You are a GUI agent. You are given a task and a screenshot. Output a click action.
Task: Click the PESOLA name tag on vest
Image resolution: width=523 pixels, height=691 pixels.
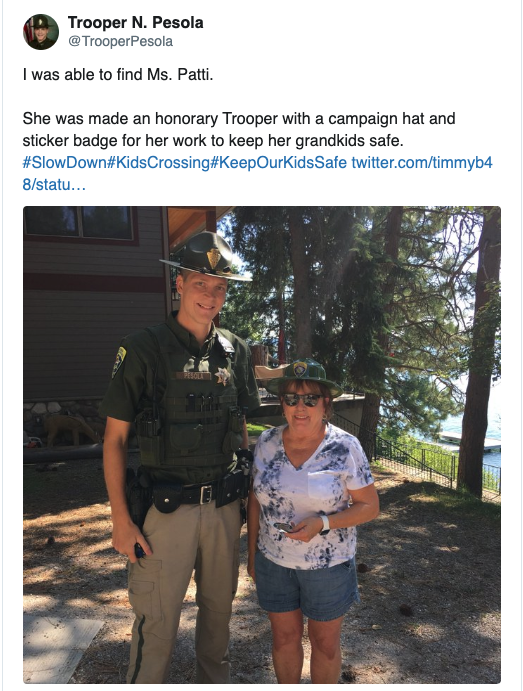[193, 375]
